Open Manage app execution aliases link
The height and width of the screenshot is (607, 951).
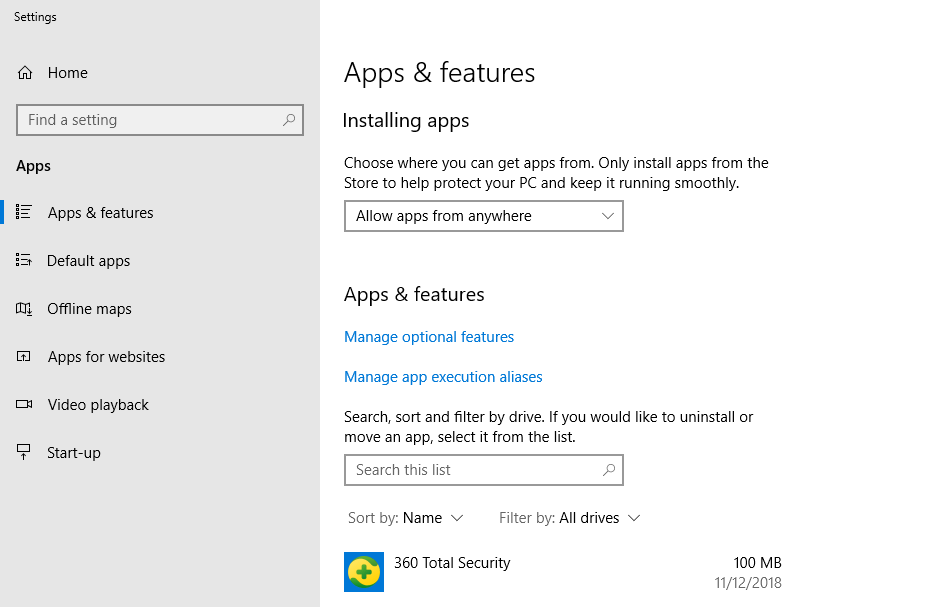pyautogui.click(x=443, y=377)
